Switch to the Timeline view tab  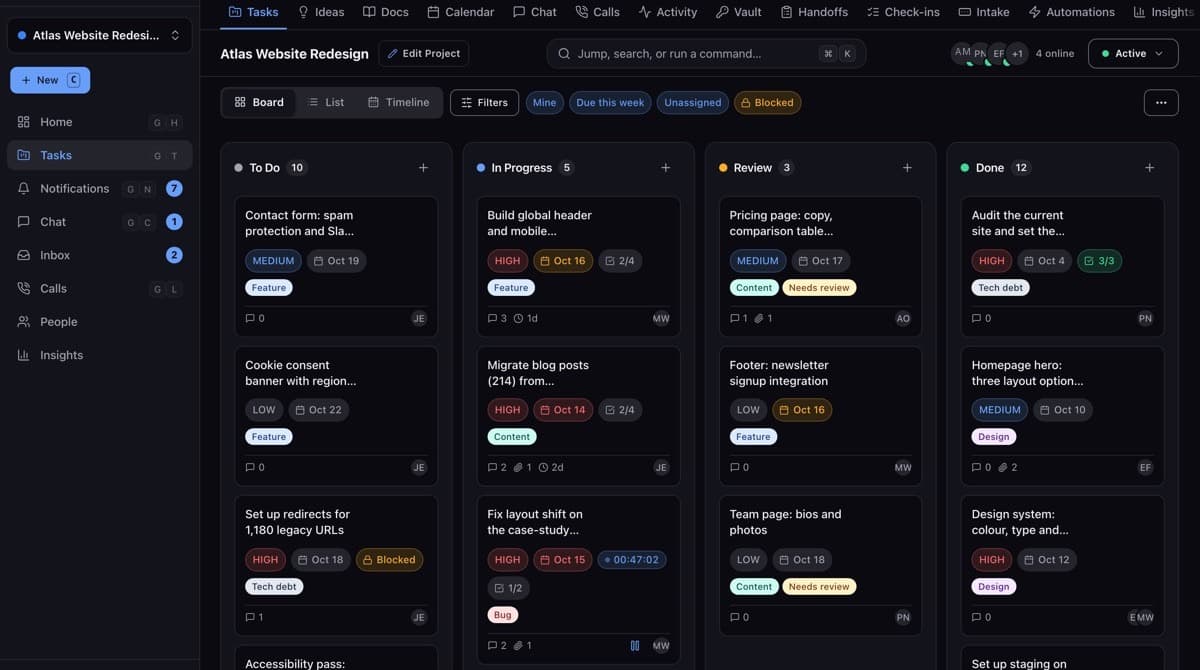398,102
